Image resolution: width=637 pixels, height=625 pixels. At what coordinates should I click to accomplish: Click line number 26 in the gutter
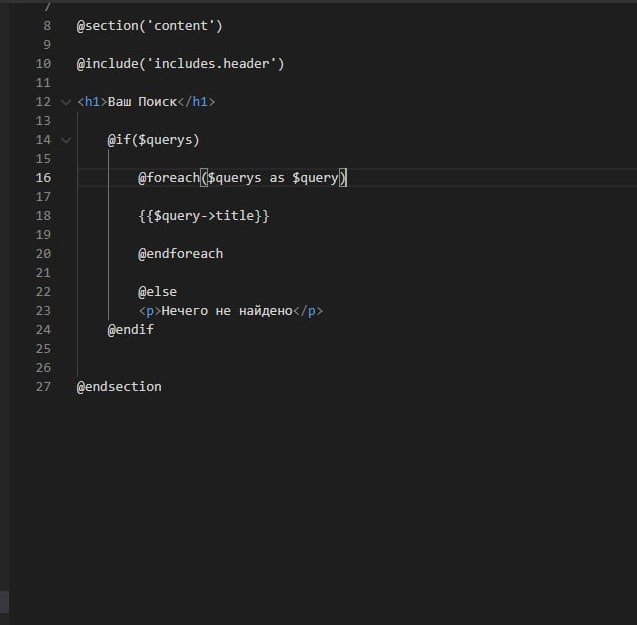[43, 368]
